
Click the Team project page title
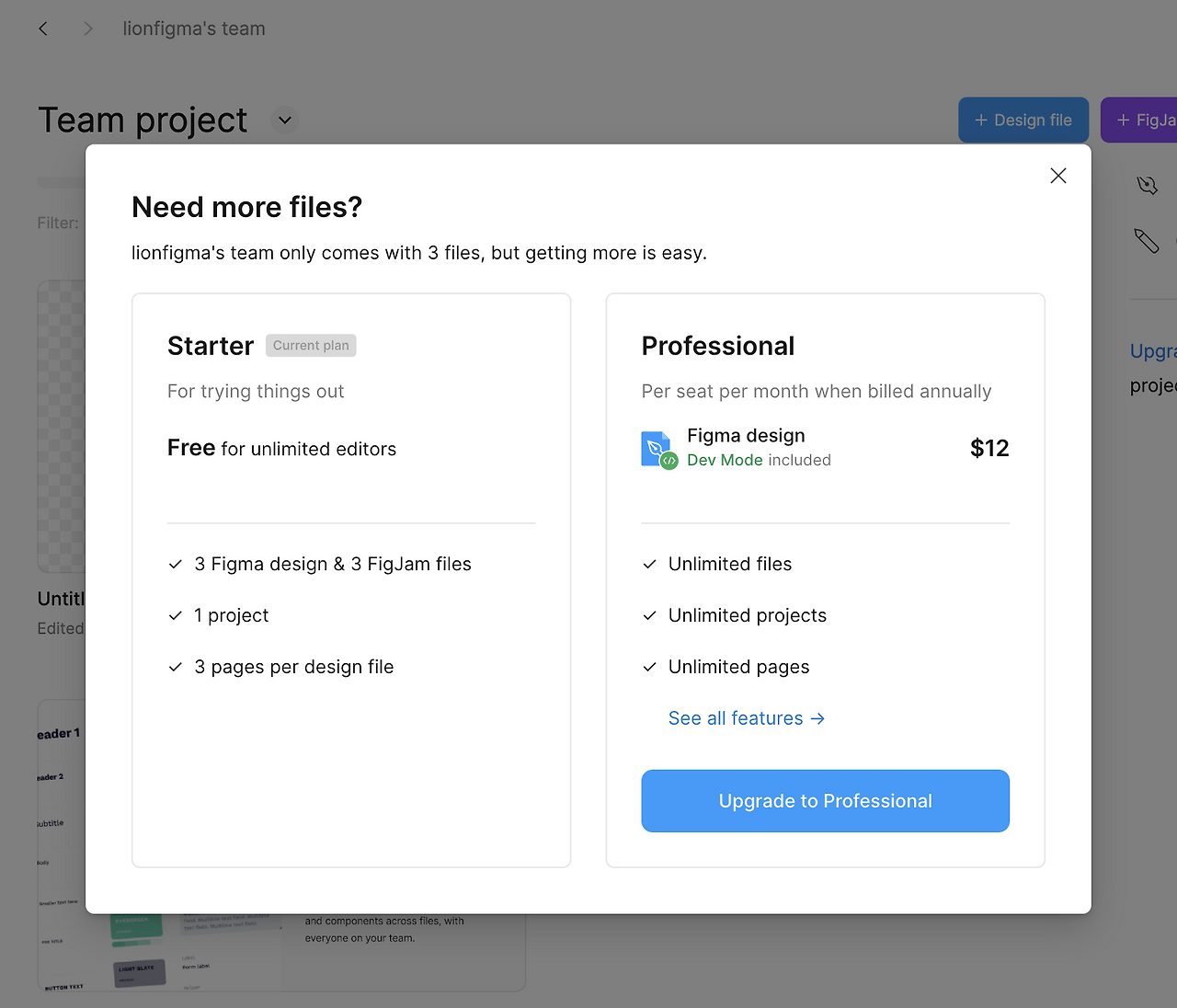click(x=143, y=120)
